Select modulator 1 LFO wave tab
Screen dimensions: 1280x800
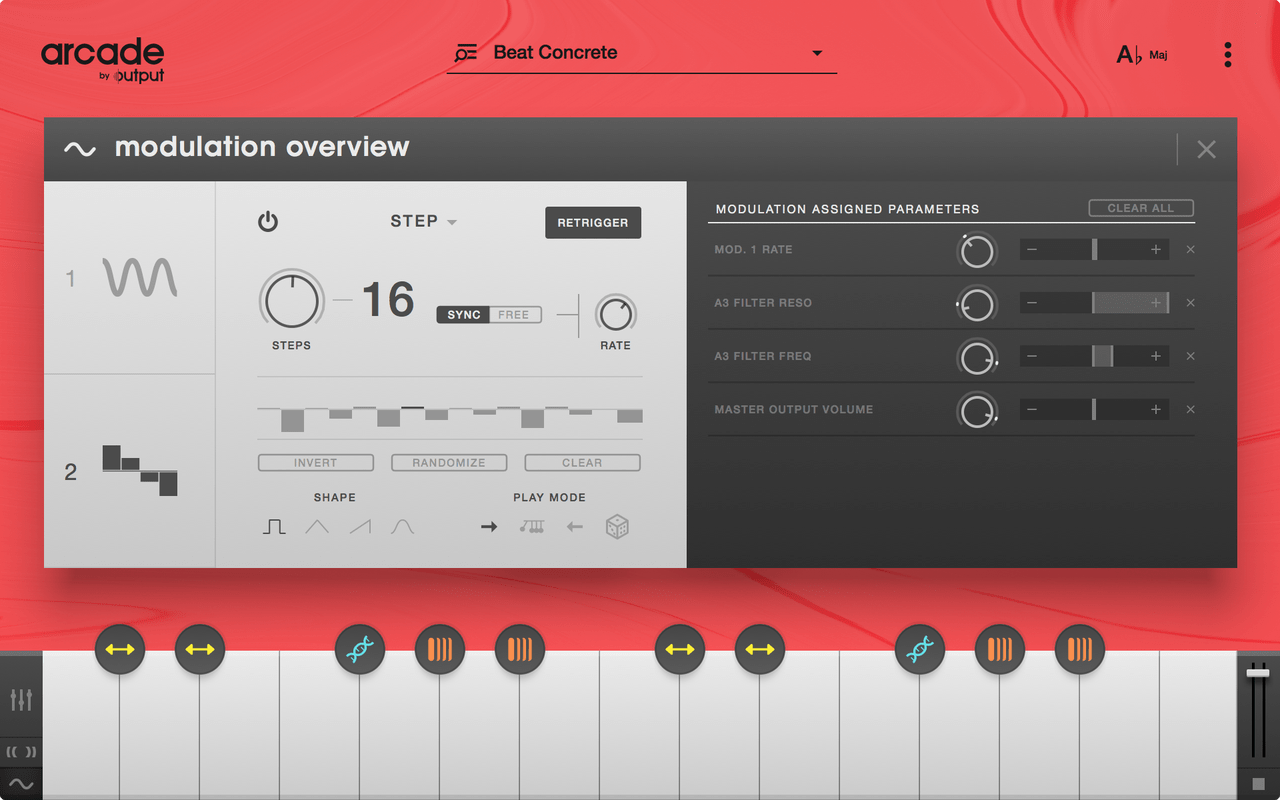(130, 278)
